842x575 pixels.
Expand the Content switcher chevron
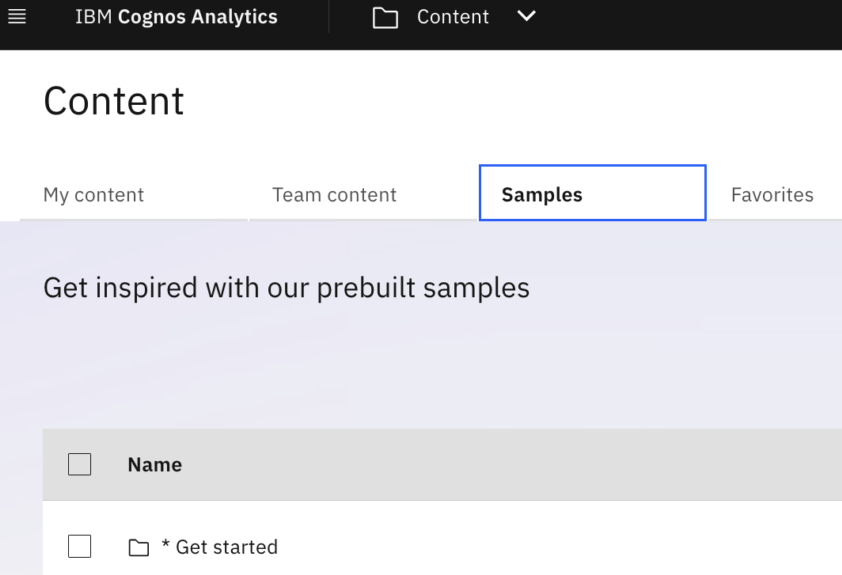pos(526,17)
